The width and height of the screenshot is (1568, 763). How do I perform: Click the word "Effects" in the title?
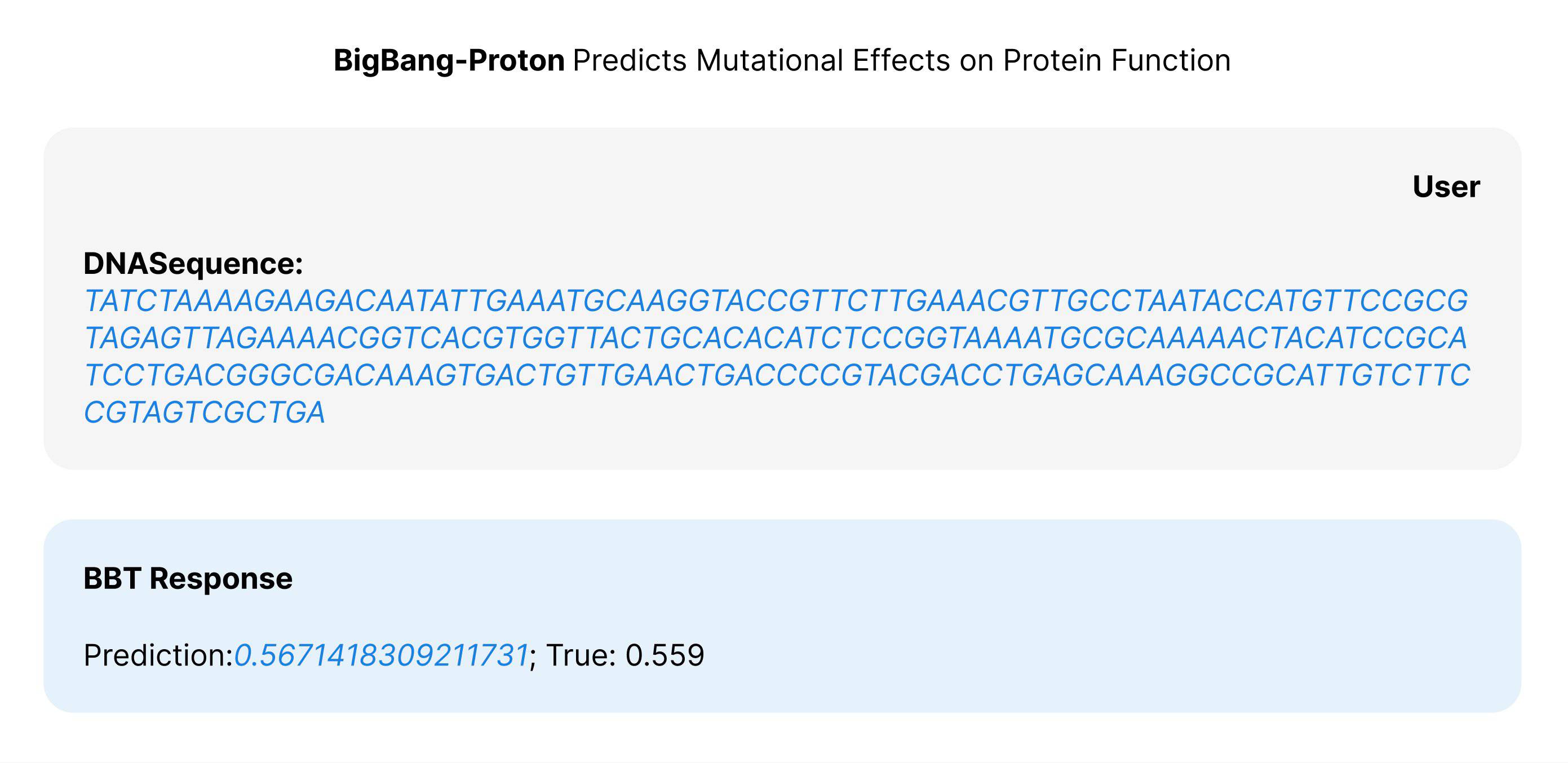coord(901,61)
